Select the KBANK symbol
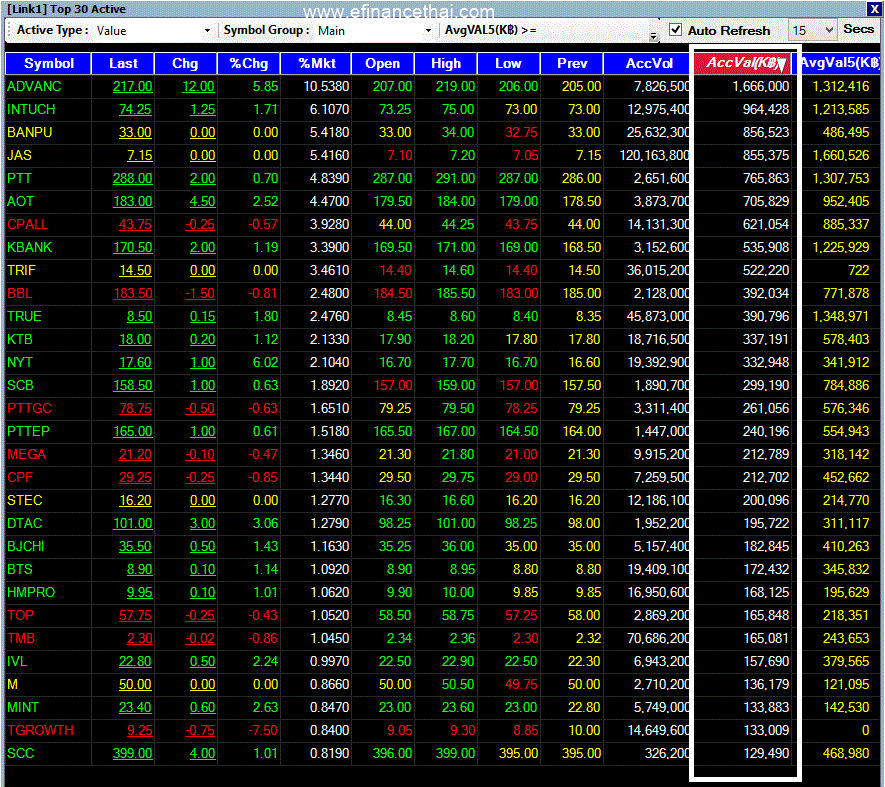Viewport: 885px width, 787px height. (29, 247)
